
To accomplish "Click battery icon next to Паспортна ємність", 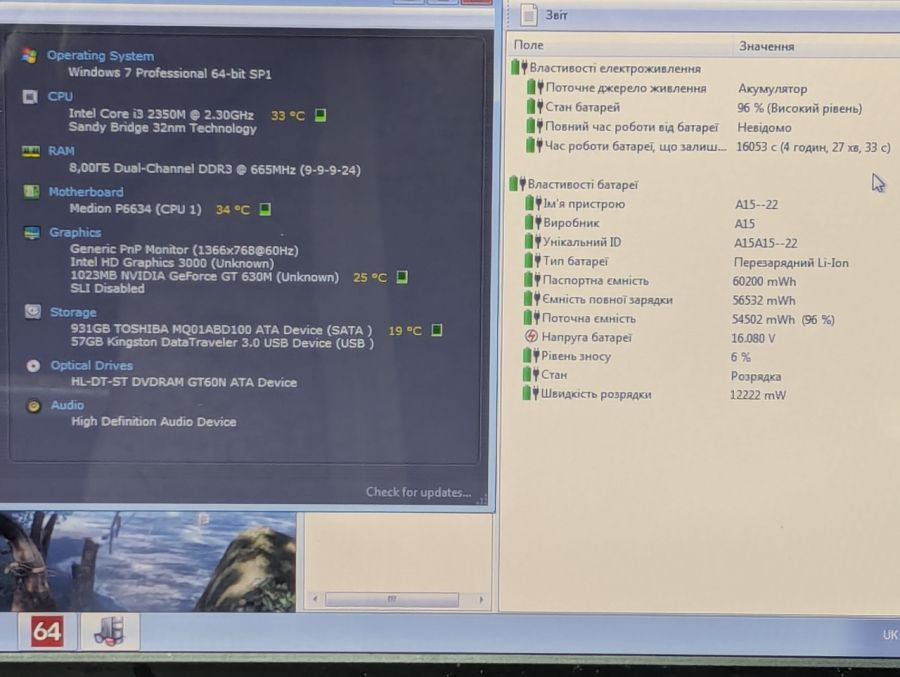I will pos(532,280).
